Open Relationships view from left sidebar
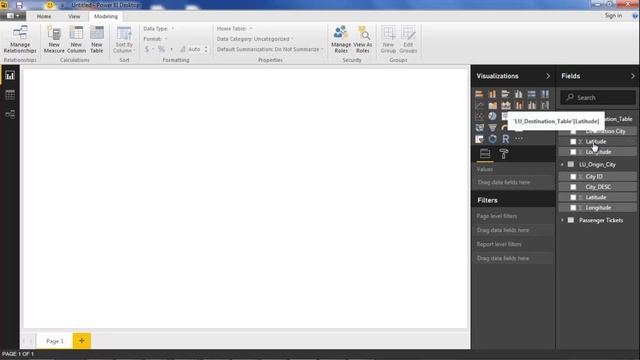Screen dimensions: 640x360 10,114
